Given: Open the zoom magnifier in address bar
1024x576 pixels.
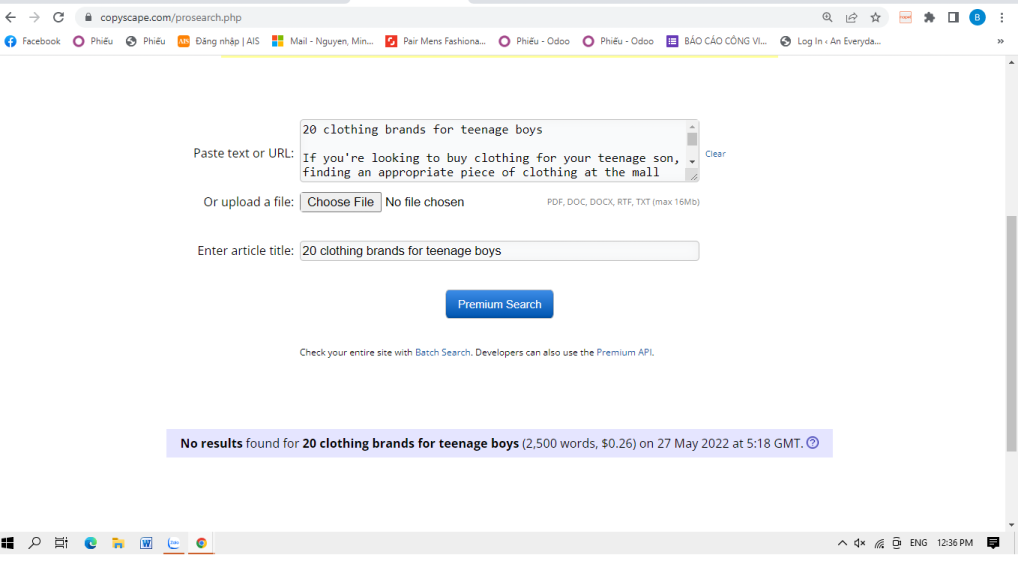Looking at the screenshot, I should tap(827, 17).
